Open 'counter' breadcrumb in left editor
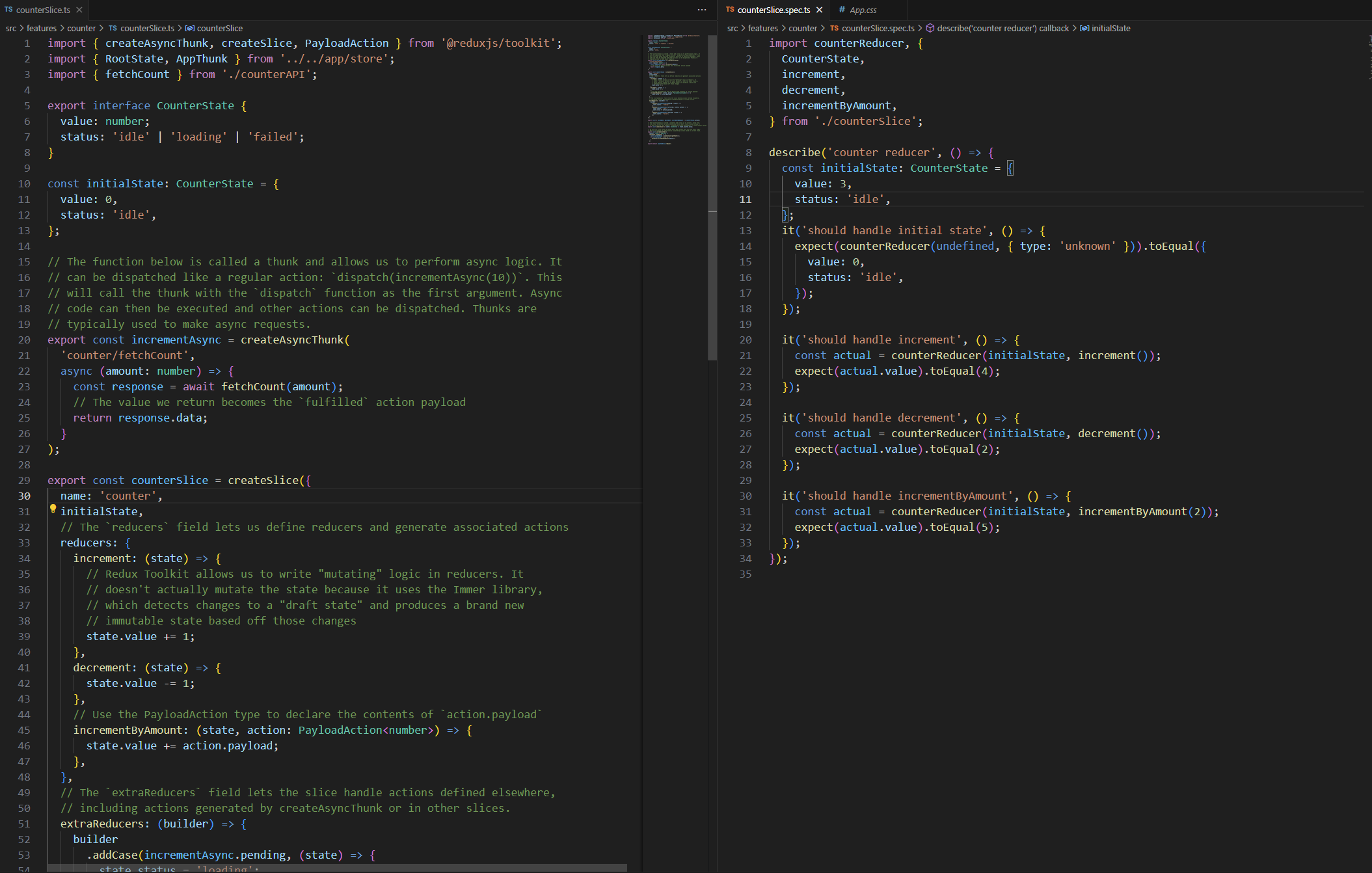1372x873 pixels. pos(81,28)
